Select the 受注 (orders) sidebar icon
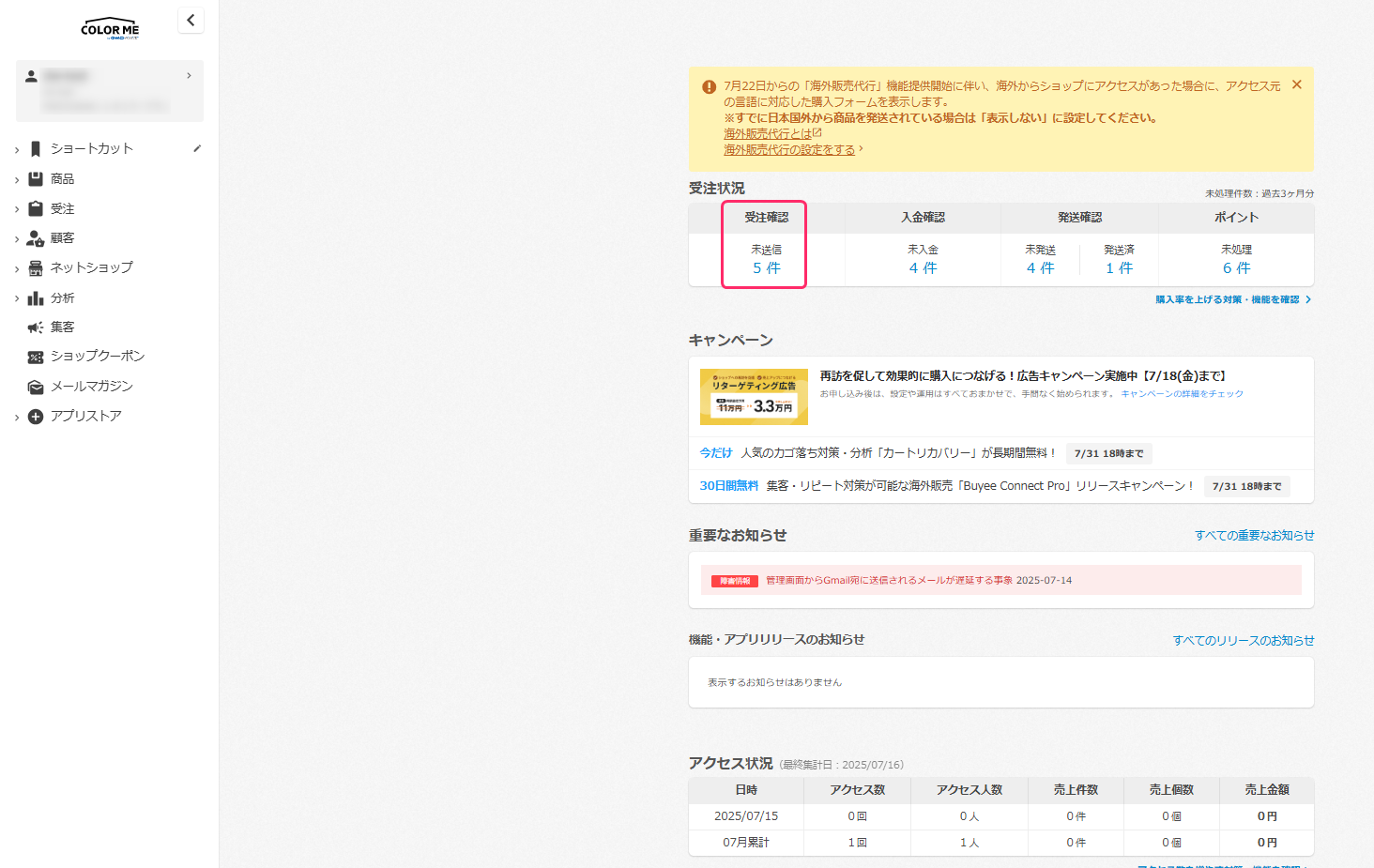1374x868 pixels. (37, 208)
